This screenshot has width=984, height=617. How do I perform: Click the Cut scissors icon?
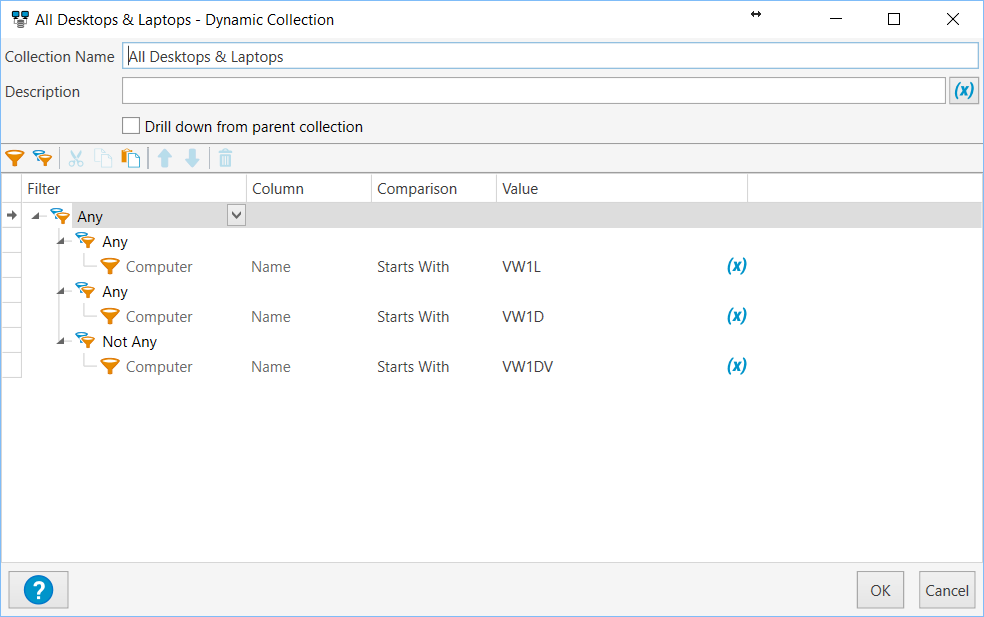(76, 158)
